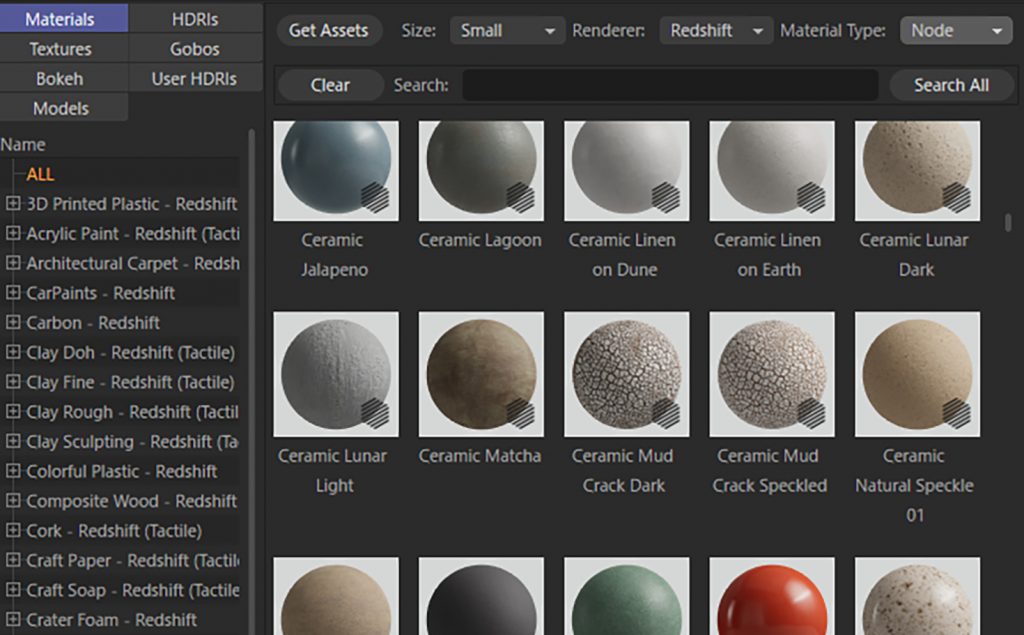Click node badge on Ceramic Lunar Light
Screen dimensions: 1024x635
pos(376,412)
